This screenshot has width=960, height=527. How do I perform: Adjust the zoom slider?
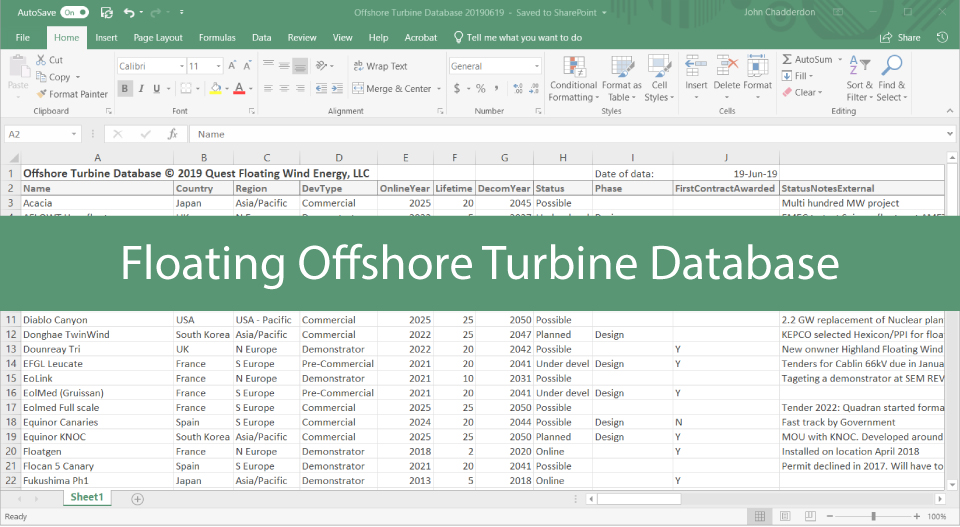pyautogui.click(x=874, y=517)
